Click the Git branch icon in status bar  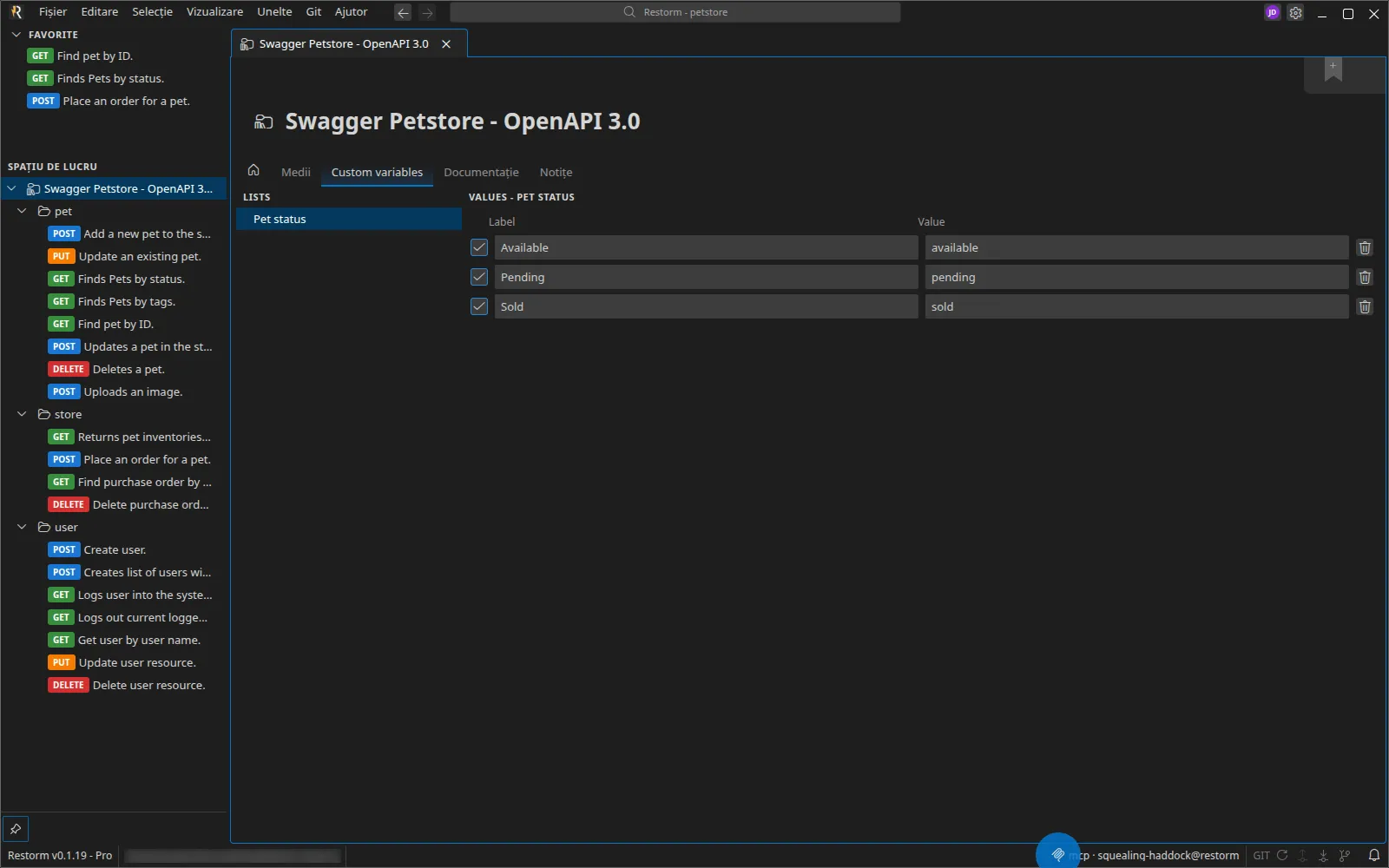click(x=1345, y=855)
